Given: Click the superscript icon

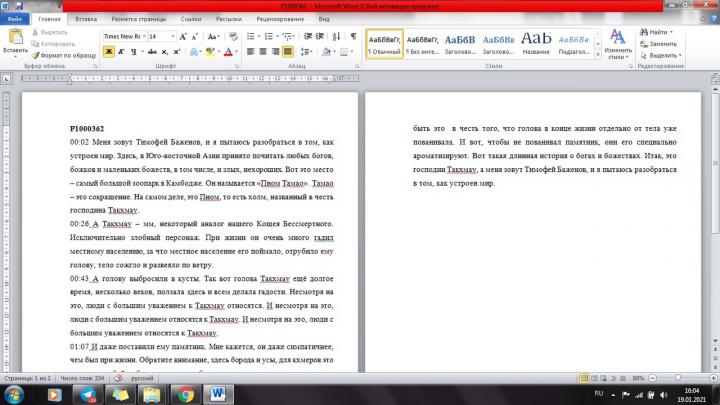Looking at the screenshot, I should pos(177,51).
